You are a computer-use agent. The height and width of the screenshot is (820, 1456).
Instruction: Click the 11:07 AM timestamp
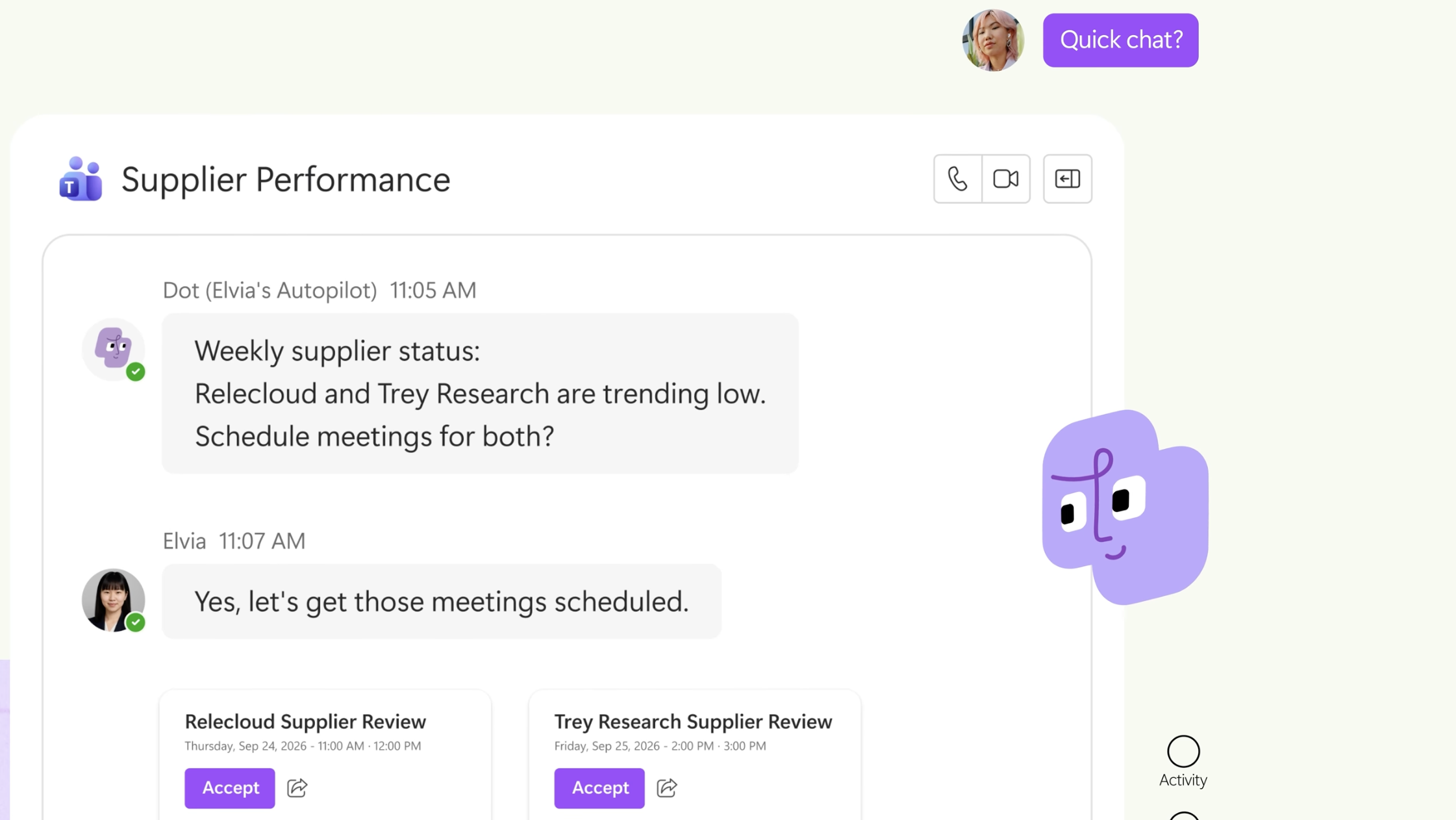coord(262,541)
